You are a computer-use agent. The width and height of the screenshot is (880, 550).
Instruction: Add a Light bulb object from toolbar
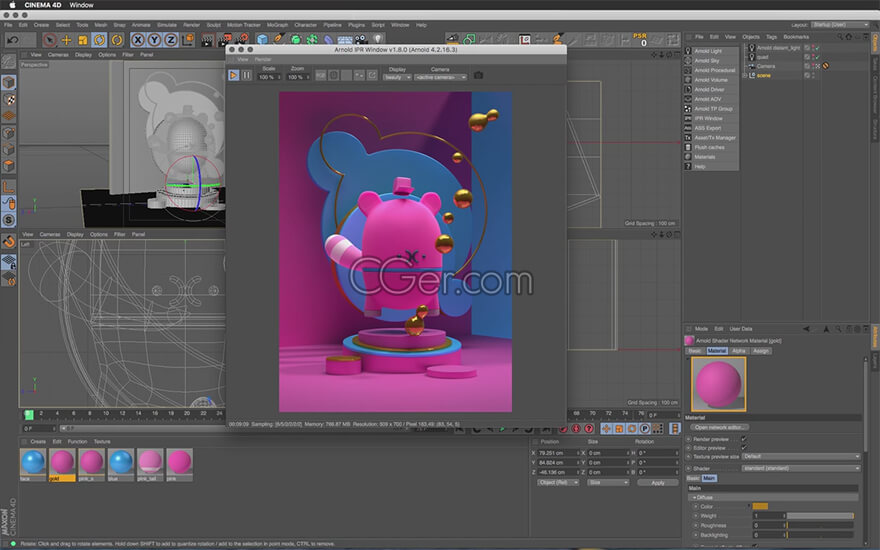click(378, 39)
